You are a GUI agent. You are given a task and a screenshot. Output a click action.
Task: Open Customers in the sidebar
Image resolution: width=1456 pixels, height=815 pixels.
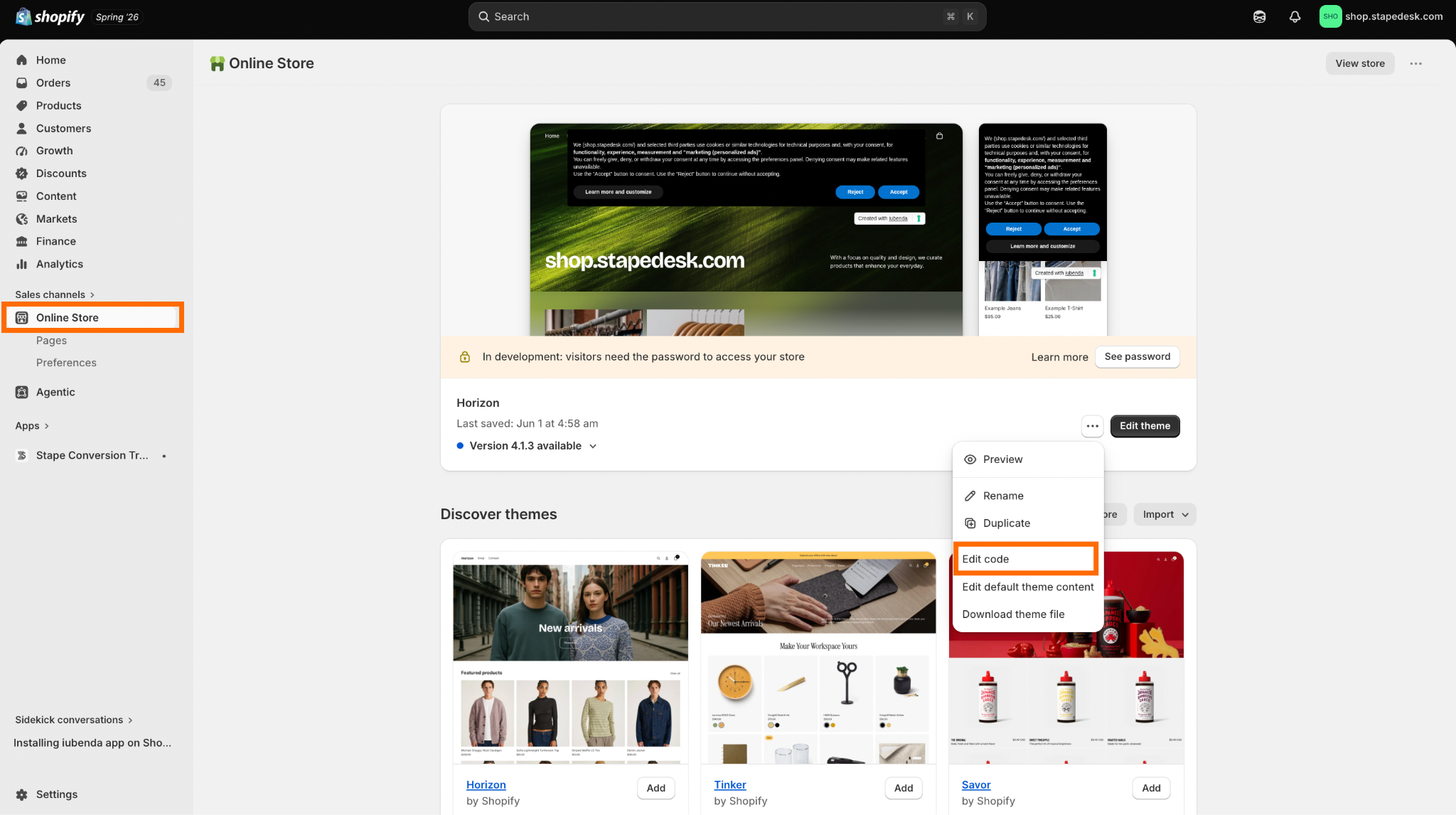(63, 128)
